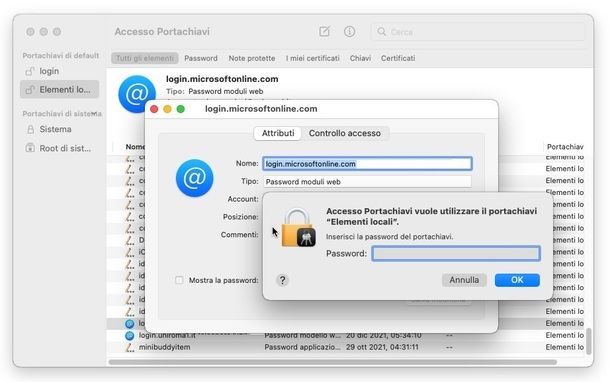Click the Annulla button
The height and width of the screenshot is (382, 610).
464,280
